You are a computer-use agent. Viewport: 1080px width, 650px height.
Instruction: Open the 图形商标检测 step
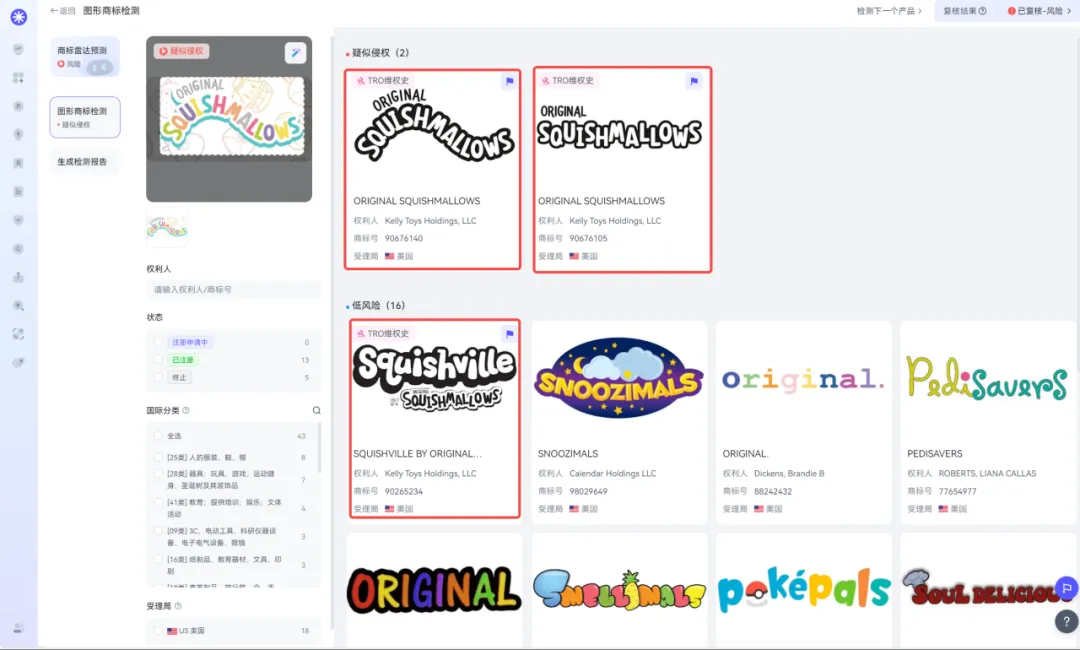click(85, 117)
